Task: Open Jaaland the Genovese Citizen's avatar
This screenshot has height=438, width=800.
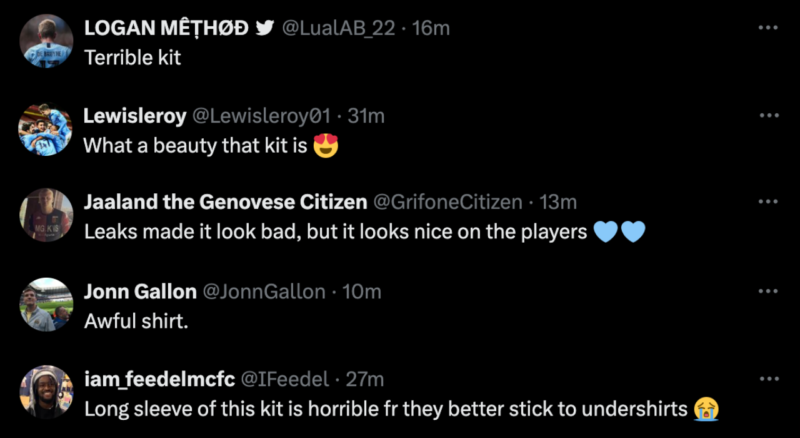Action: (46, 215)
